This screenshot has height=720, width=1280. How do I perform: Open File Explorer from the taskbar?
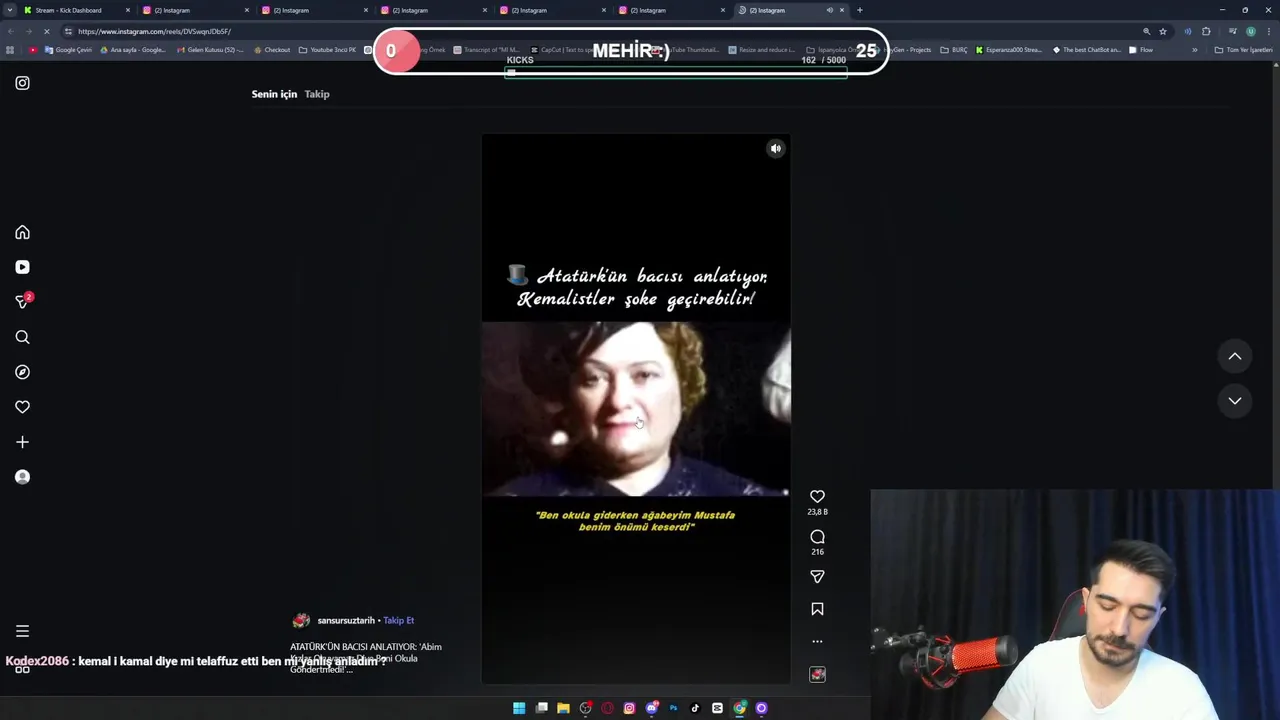pos(563,708)
